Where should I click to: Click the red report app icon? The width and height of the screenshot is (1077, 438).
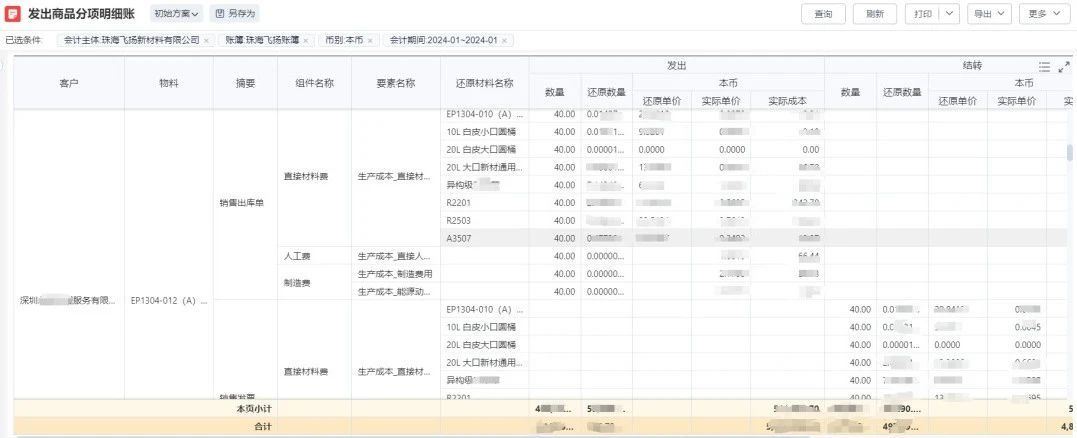click(13, 14)
